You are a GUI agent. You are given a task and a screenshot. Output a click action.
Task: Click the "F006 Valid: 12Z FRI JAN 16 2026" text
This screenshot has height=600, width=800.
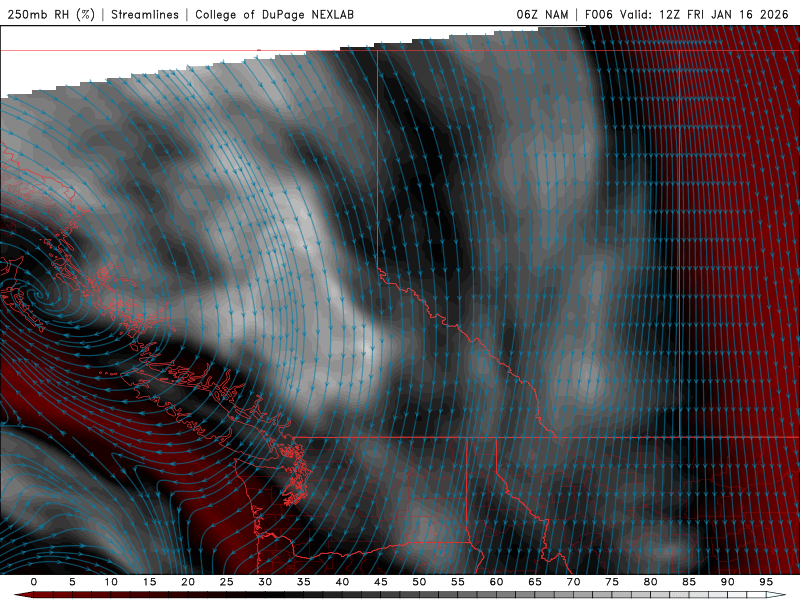687,14
